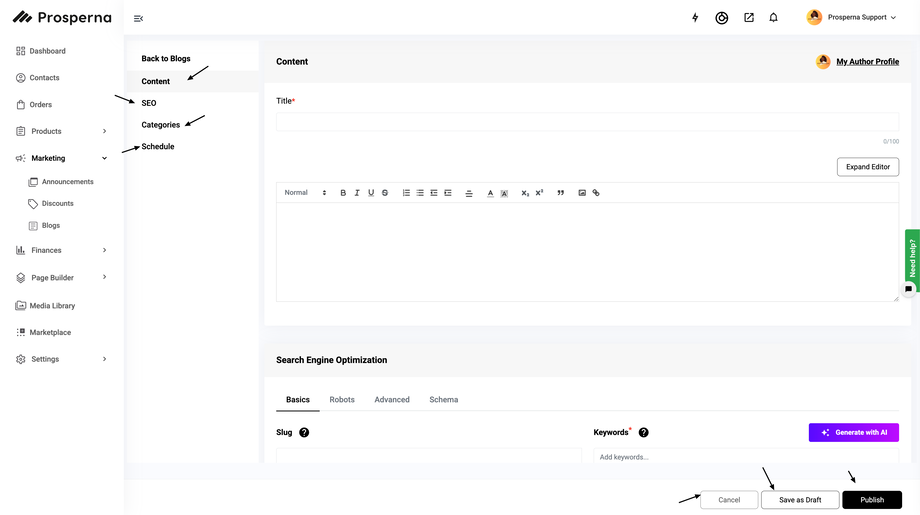Click Save as Draft button
Viewport: 920px width, 515px height.
coord(800,500)
